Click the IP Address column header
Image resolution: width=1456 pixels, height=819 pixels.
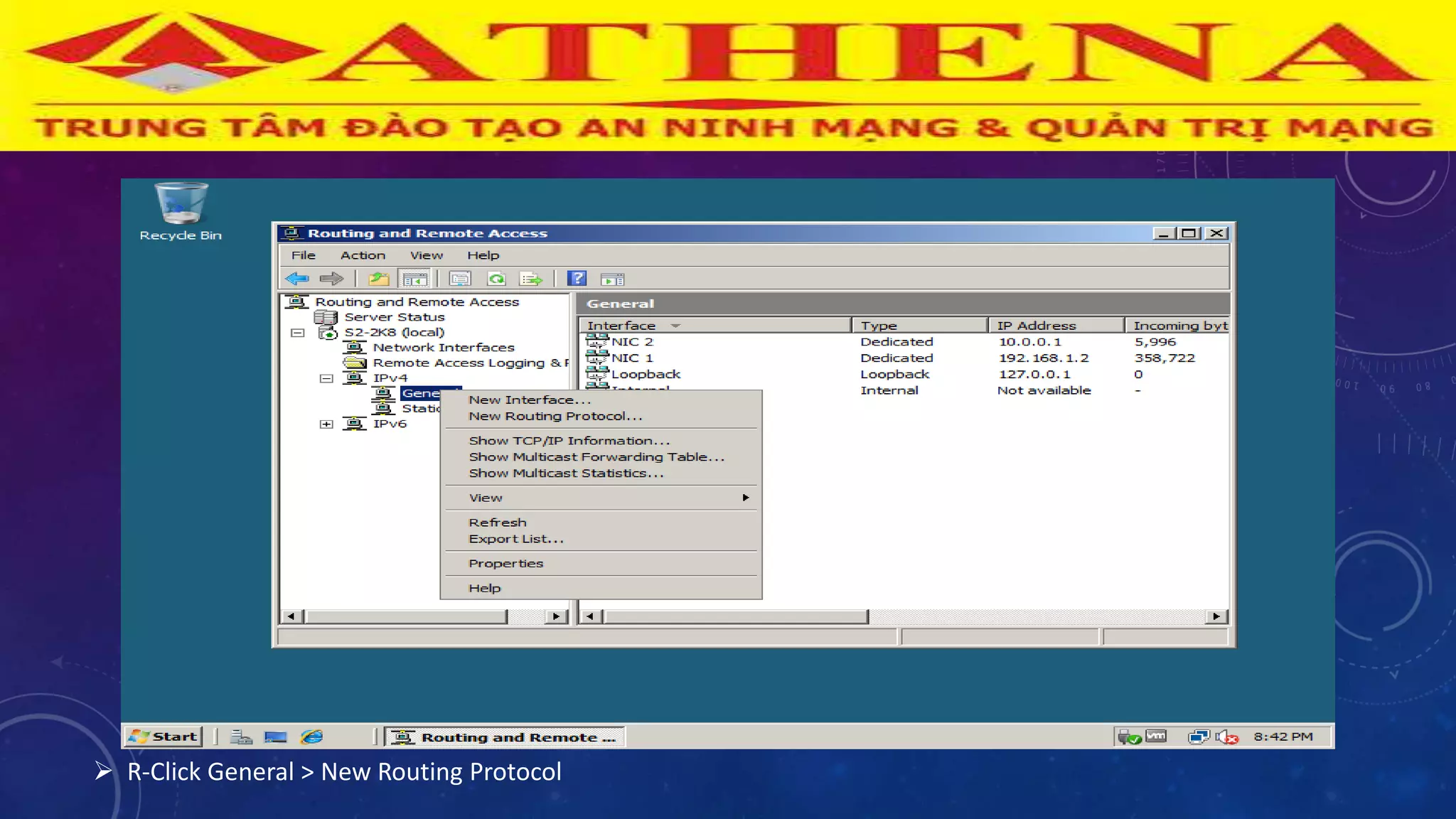(1056, 325)
